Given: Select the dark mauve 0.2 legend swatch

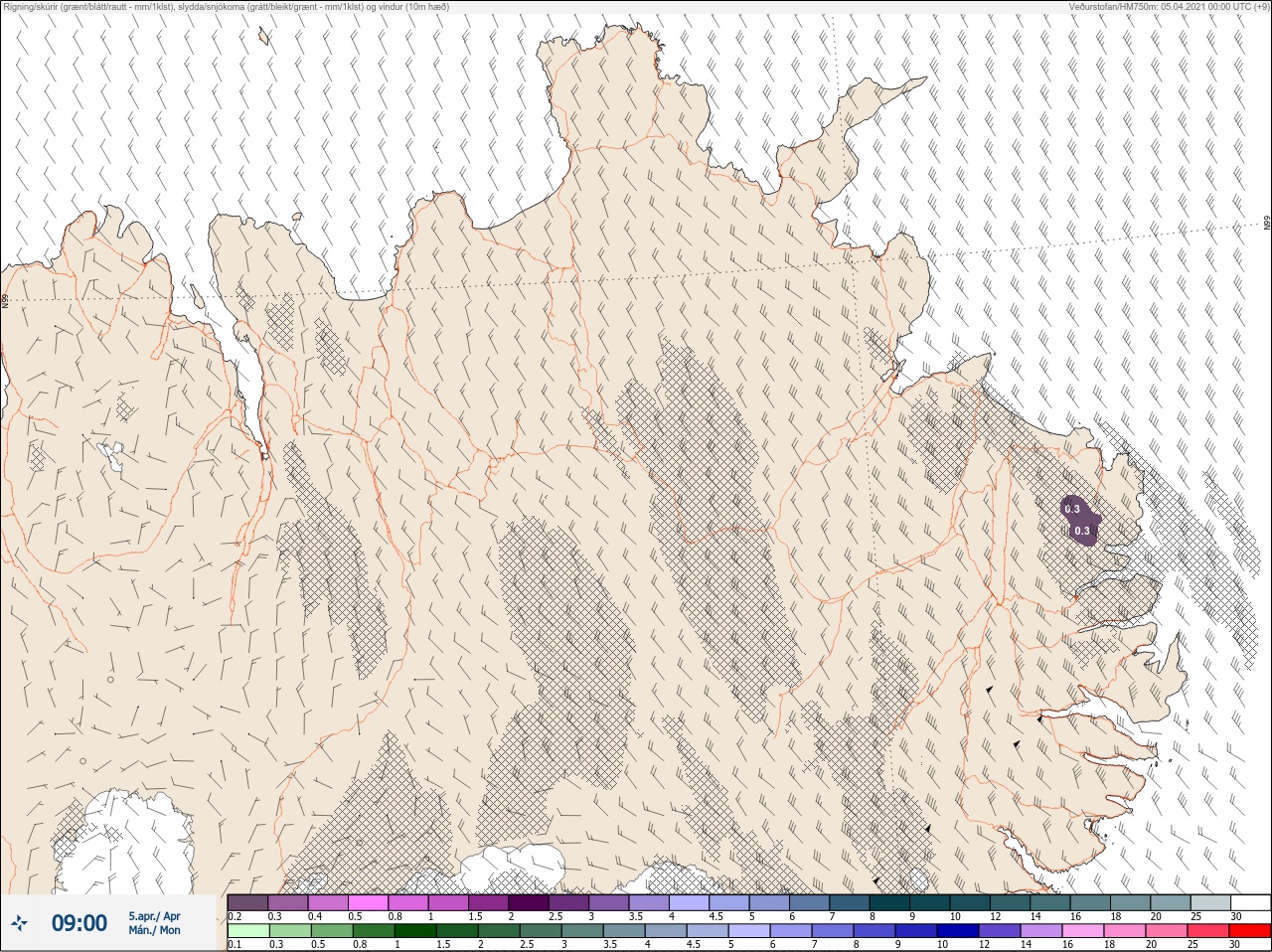Looking at the screenshot, I should 247,902.
